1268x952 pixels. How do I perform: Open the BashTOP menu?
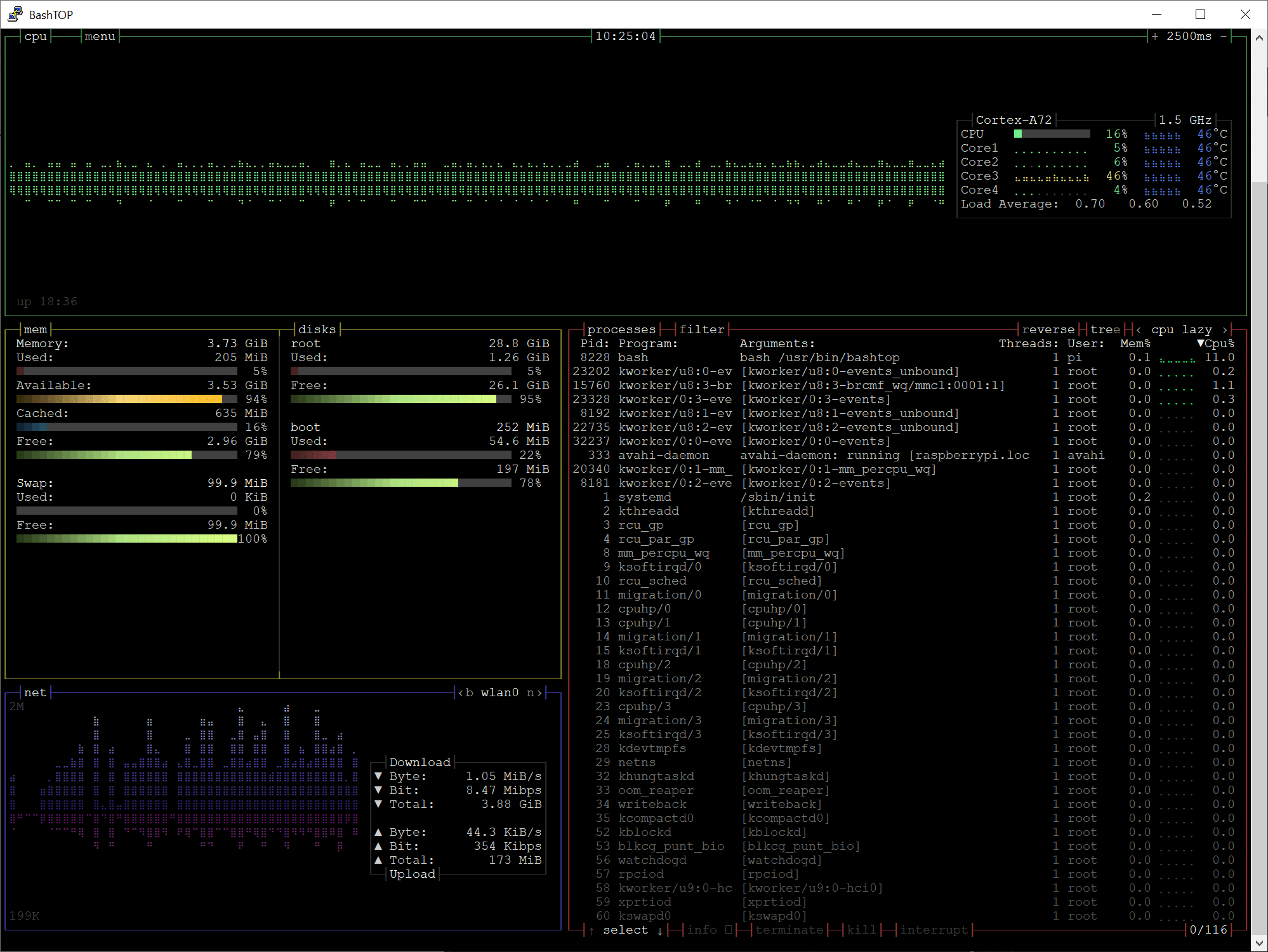(x=100, y=37)
